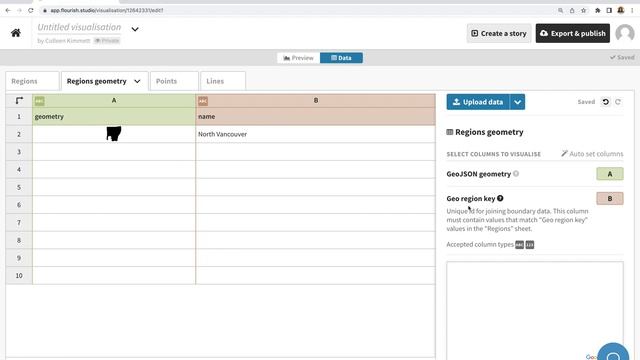Reload the browser page
Viewport: 640px width, 360px height.
point(31,10)
